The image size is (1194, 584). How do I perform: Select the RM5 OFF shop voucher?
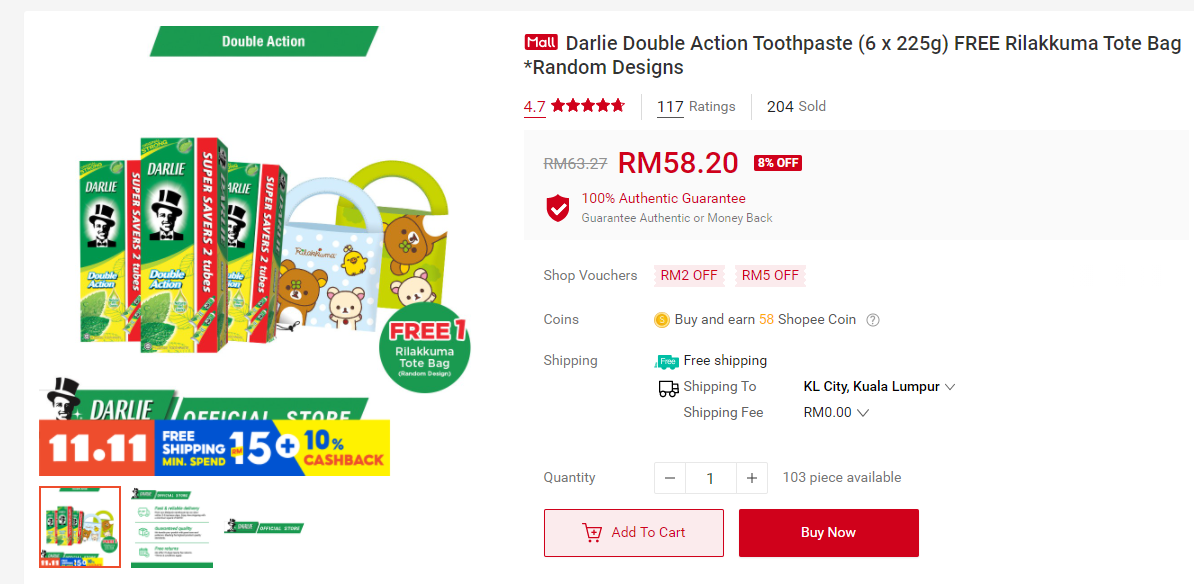770,275
